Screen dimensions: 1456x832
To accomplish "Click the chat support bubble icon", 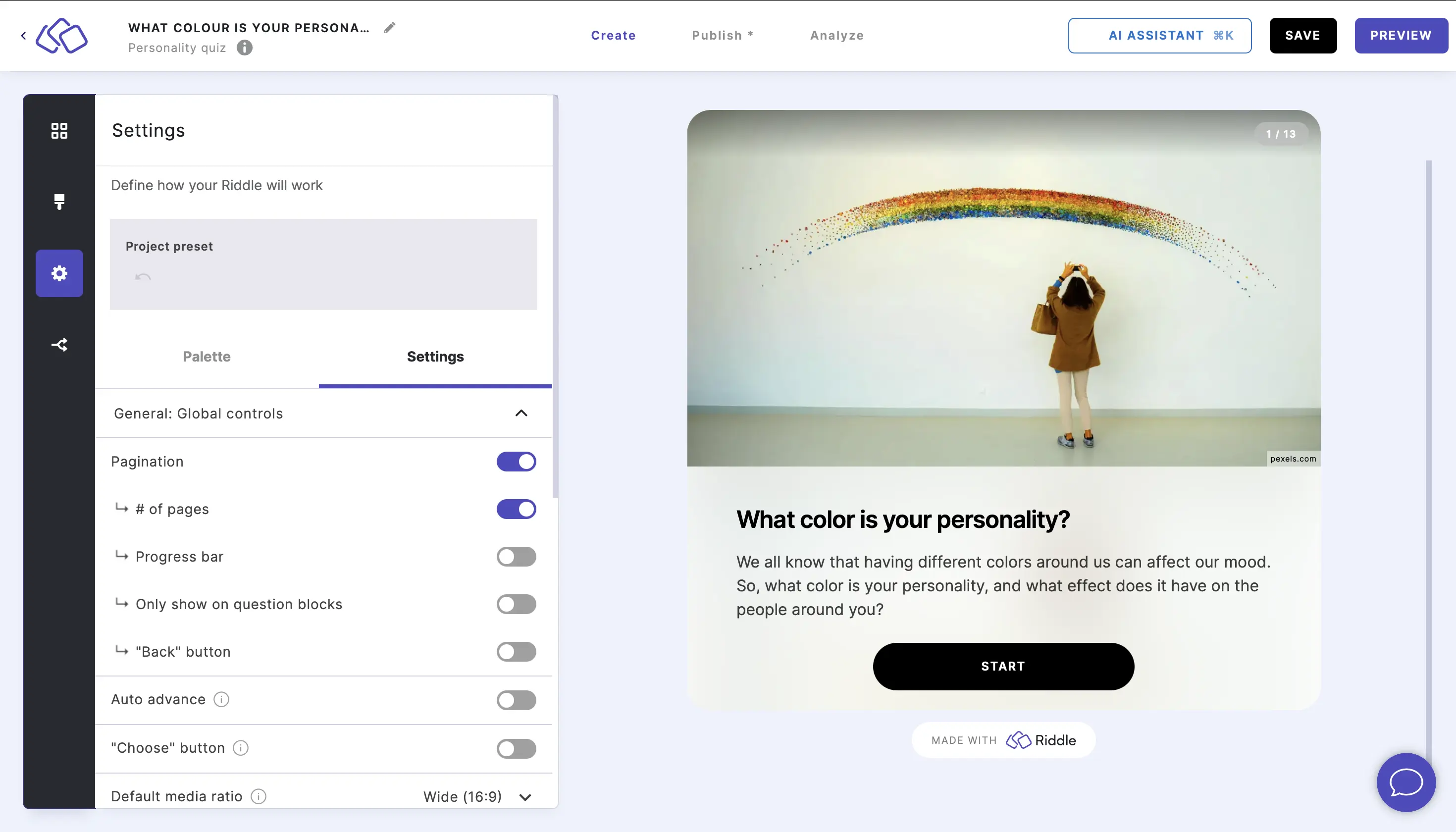I will pyautogui.click(x=1405, y=782).
